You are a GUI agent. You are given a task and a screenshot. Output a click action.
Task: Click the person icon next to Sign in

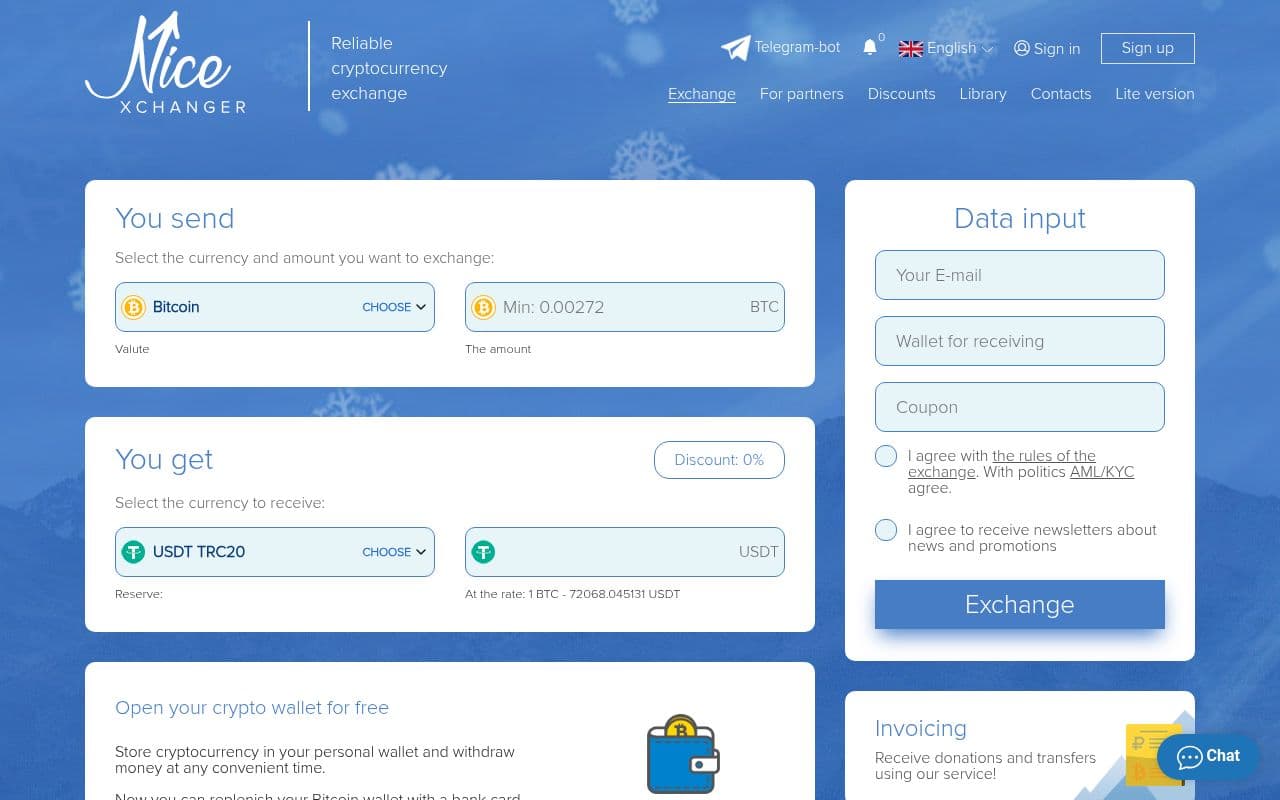(1021, 48)
